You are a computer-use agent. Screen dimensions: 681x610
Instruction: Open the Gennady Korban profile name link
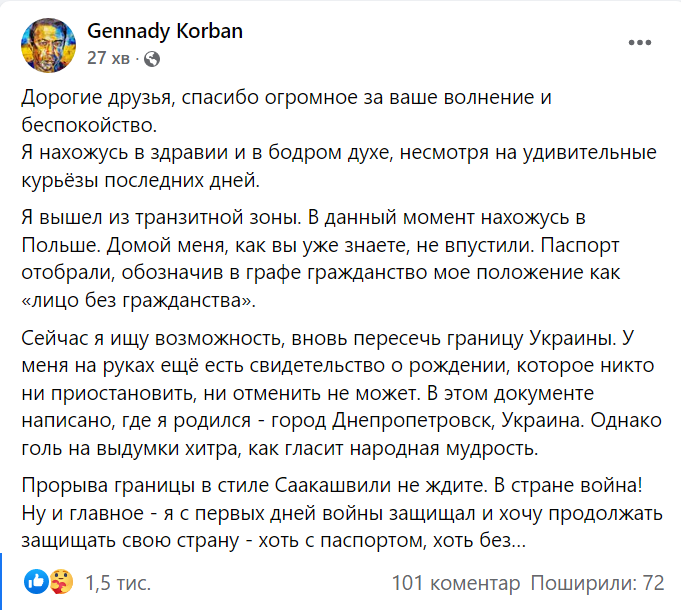(x=165, y=32)
